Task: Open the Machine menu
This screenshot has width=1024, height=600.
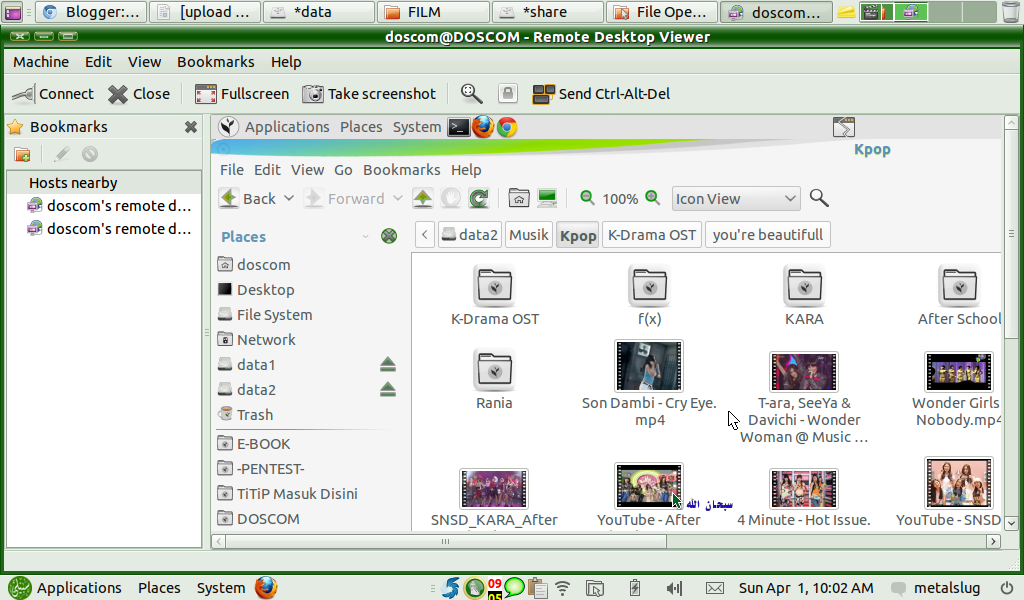Action: tap(41, 62)
